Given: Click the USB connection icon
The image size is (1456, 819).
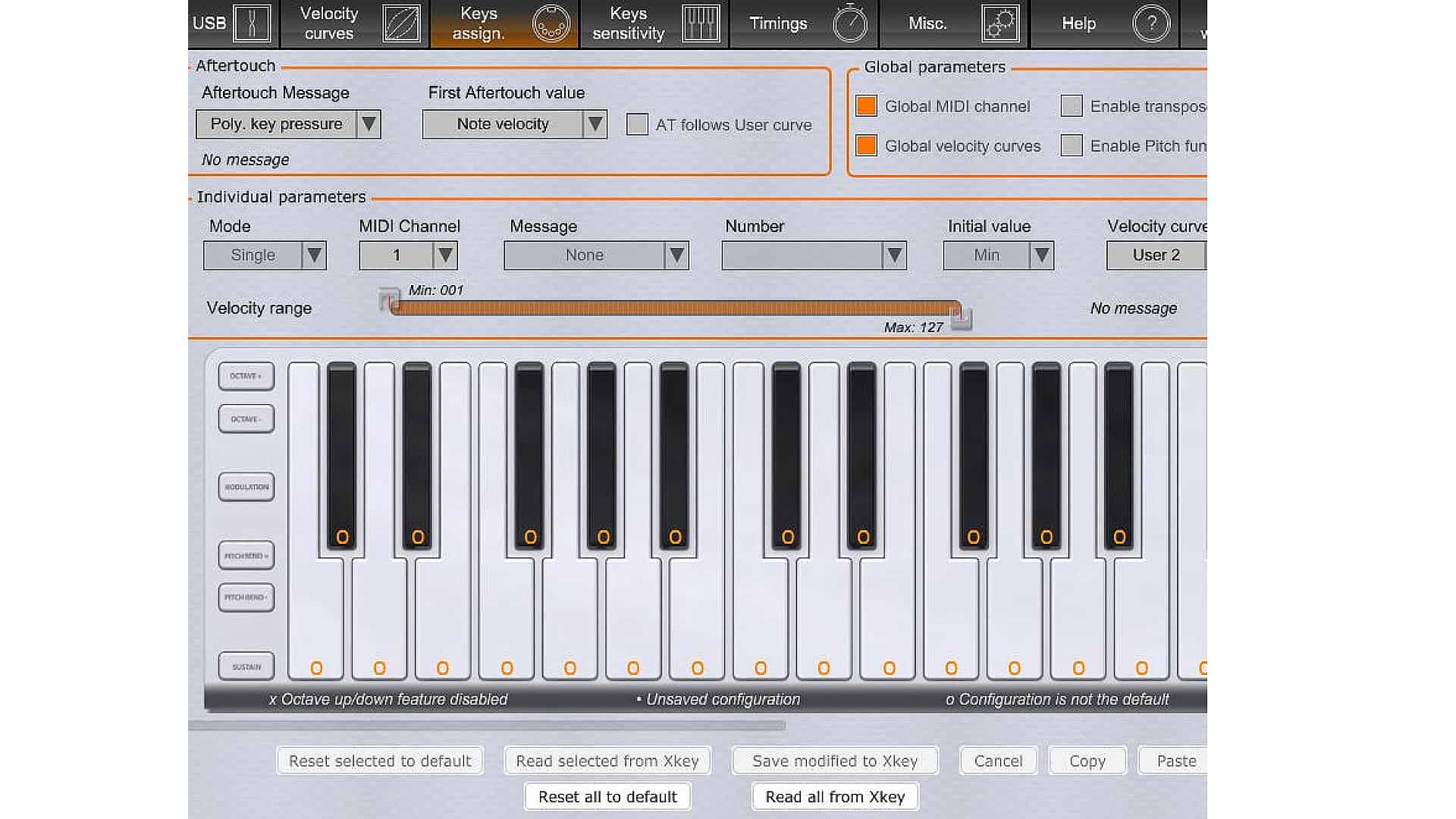Looking at the screenshot, I should point(252,24).
